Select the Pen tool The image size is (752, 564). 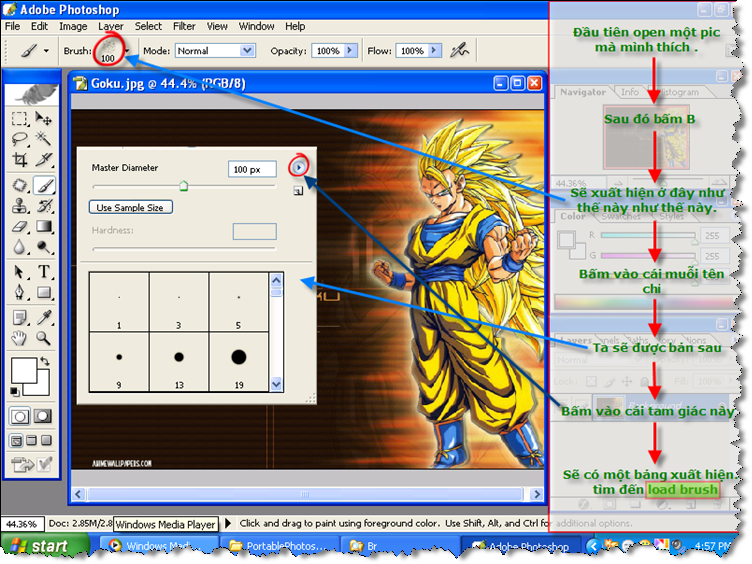point(19,292)
